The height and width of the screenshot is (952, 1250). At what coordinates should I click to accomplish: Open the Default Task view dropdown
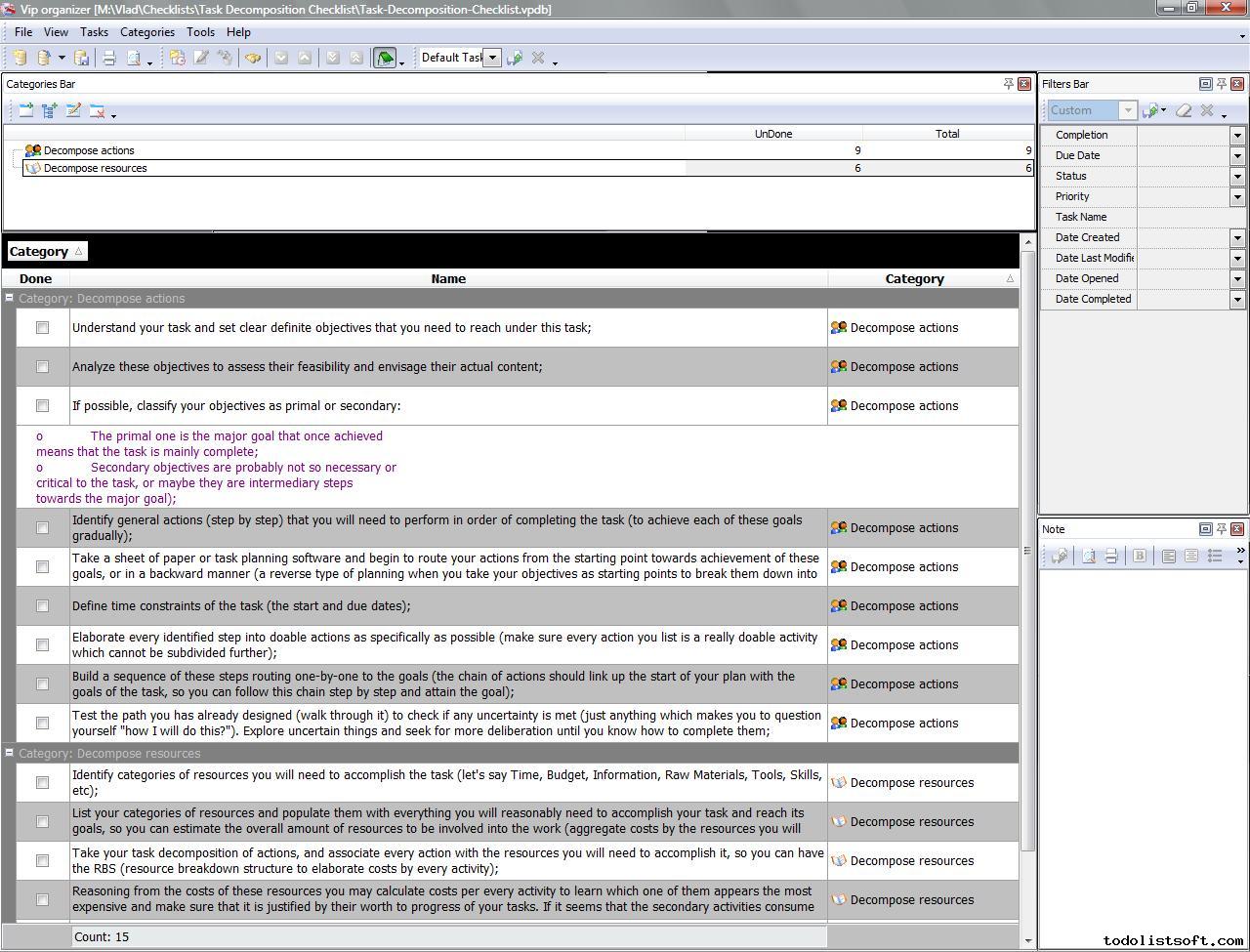[493, 58]
